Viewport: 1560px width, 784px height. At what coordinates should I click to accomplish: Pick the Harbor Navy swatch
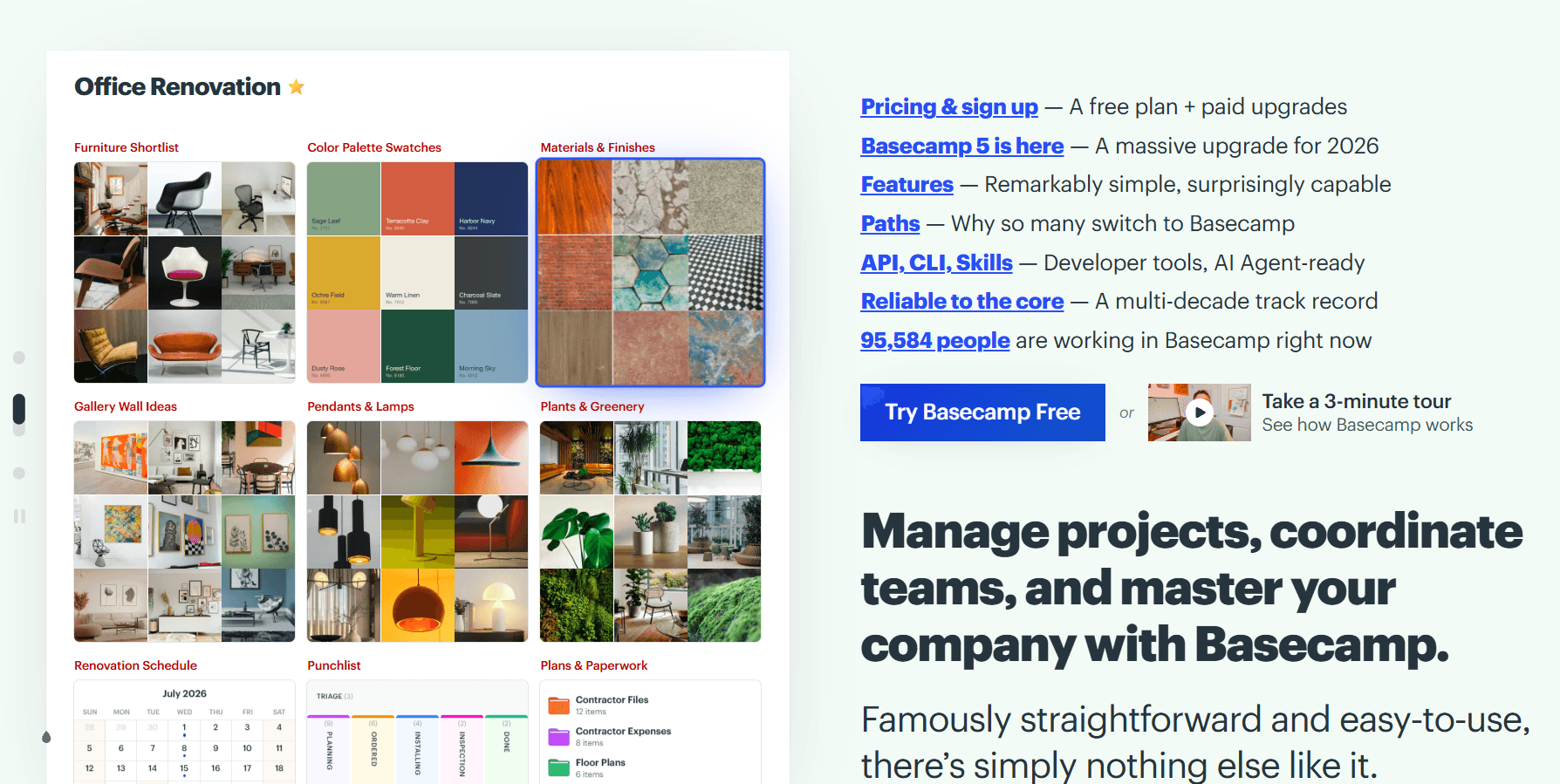point(491,199)
